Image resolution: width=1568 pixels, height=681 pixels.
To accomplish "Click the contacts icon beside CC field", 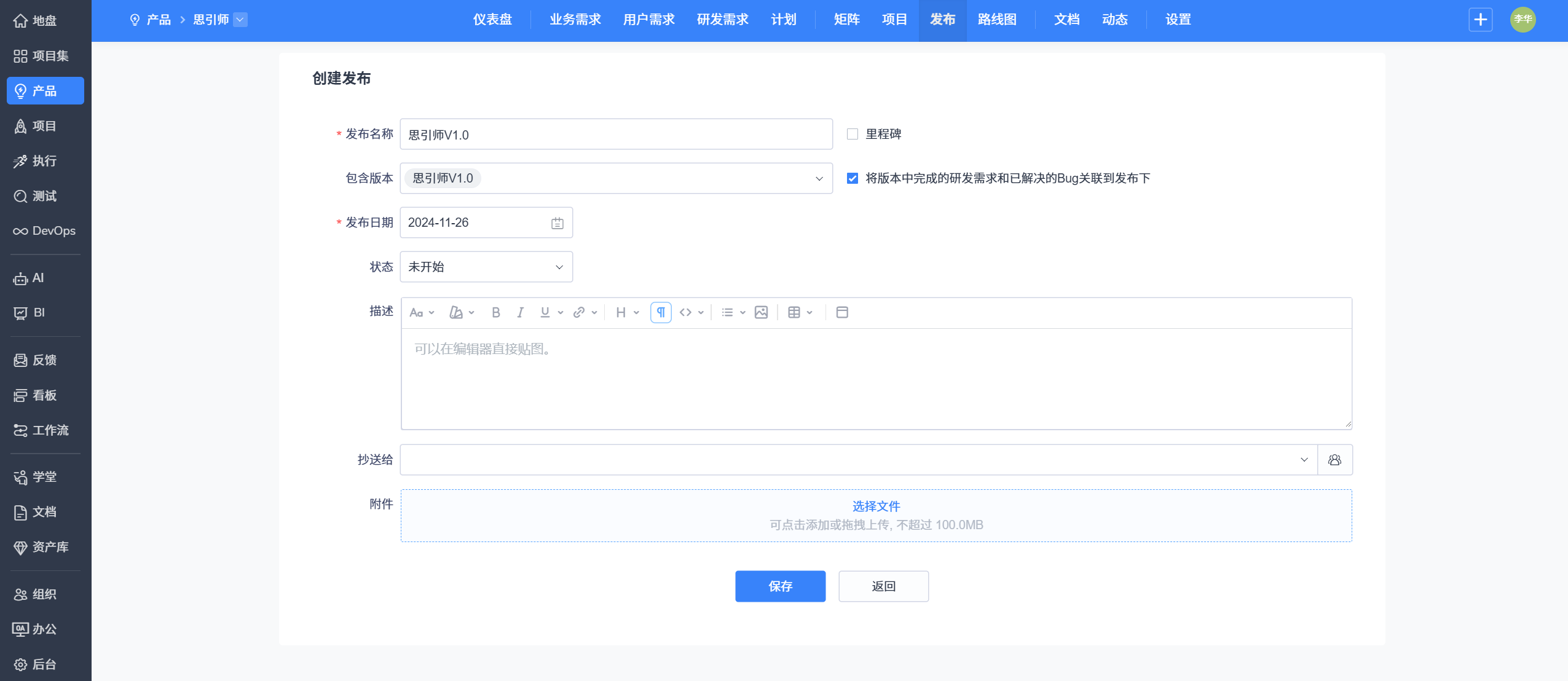I will point(1334,460).
